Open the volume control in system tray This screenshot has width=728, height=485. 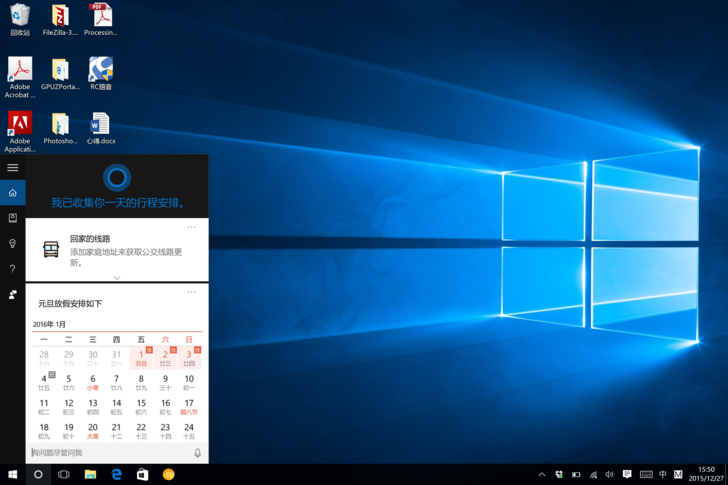pos(609,475)
